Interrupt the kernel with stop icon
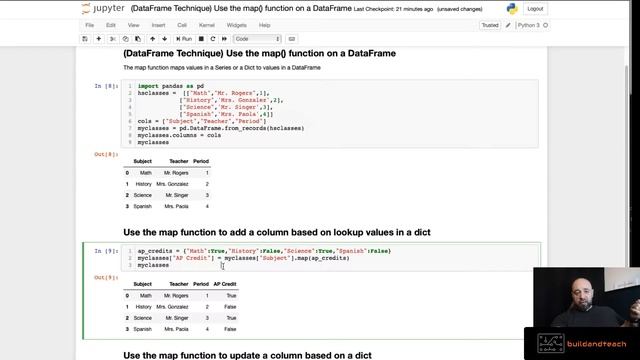 point(201,39)
